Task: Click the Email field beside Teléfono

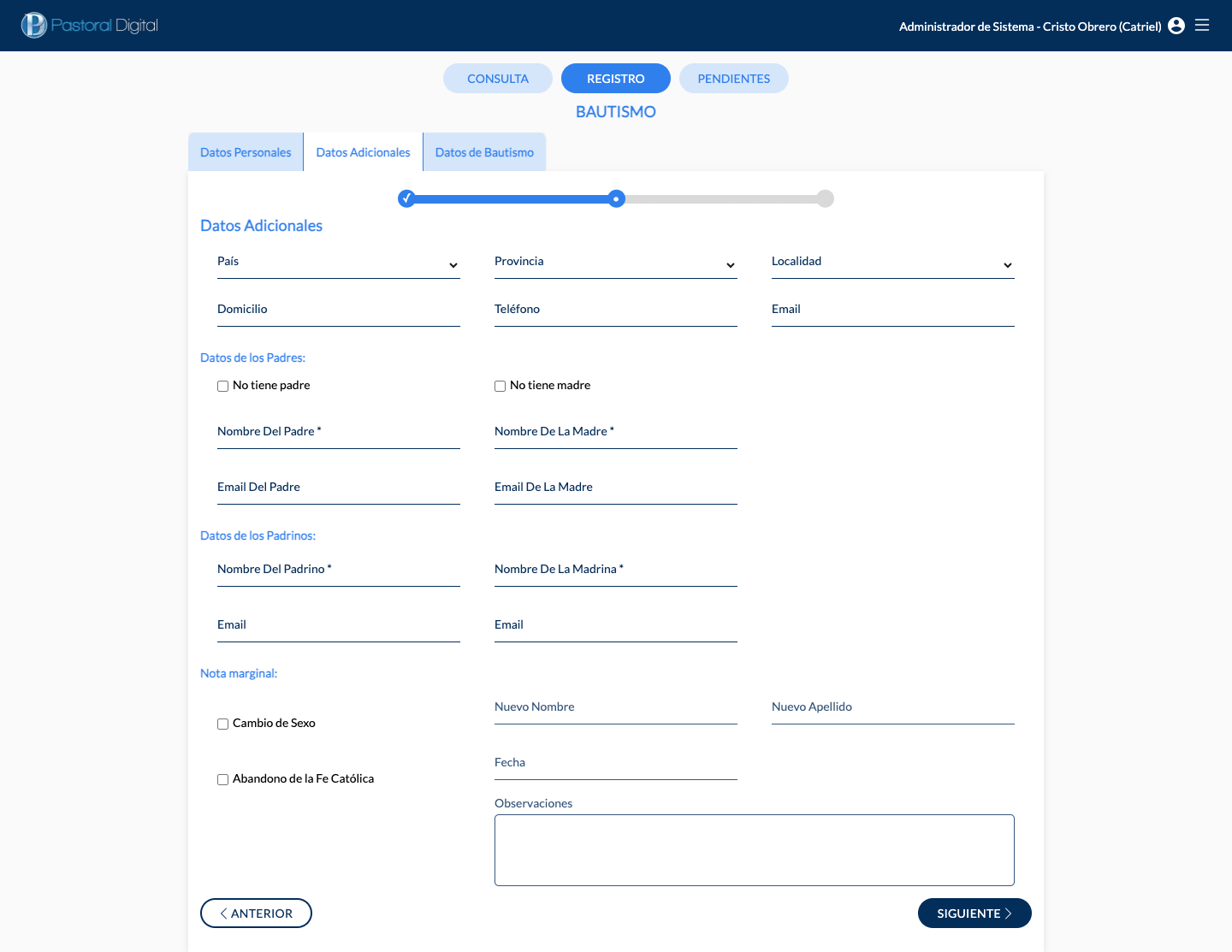Action: pos(893,311)
